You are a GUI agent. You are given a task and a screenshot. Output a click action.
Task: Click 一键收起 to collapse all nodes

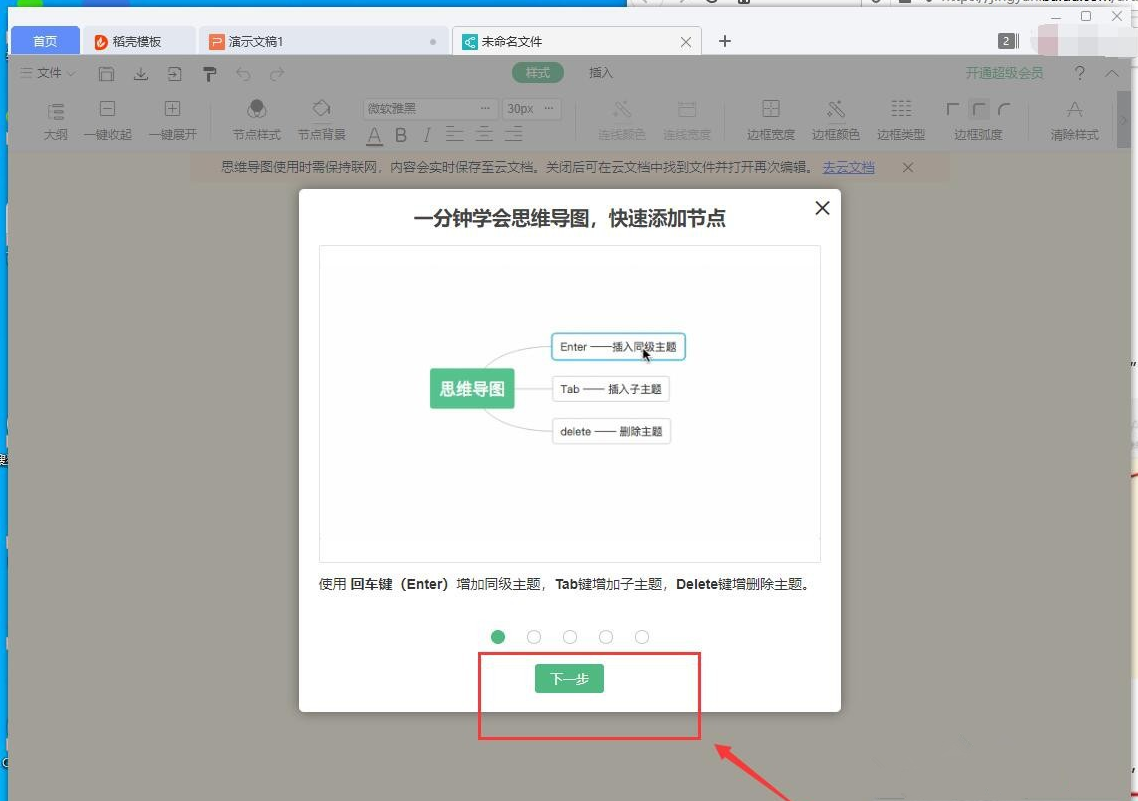click(107, 120)
